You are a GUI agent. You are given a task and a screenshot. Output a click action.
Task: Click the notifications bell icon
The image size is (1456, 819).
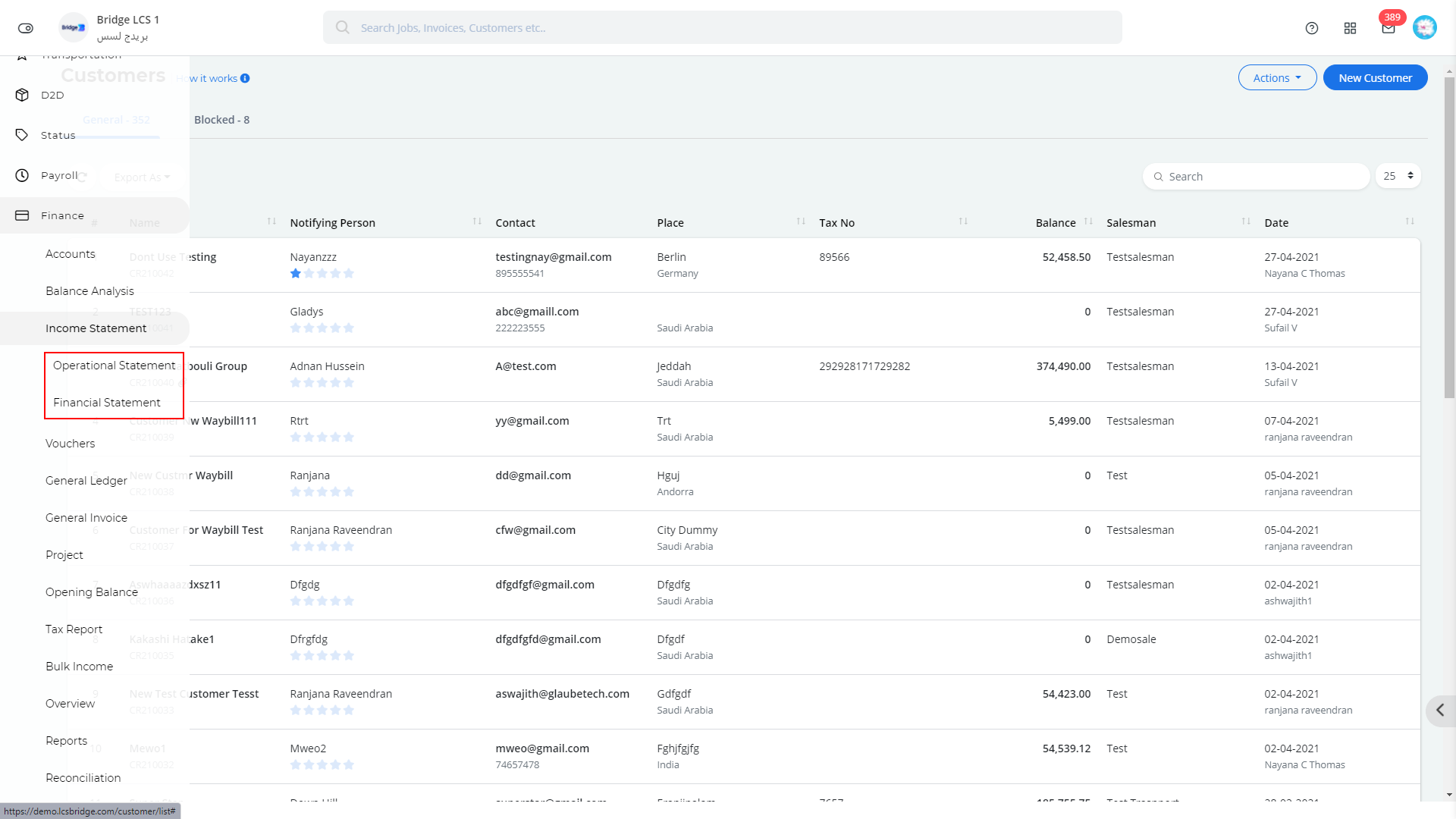[1388, 27]
